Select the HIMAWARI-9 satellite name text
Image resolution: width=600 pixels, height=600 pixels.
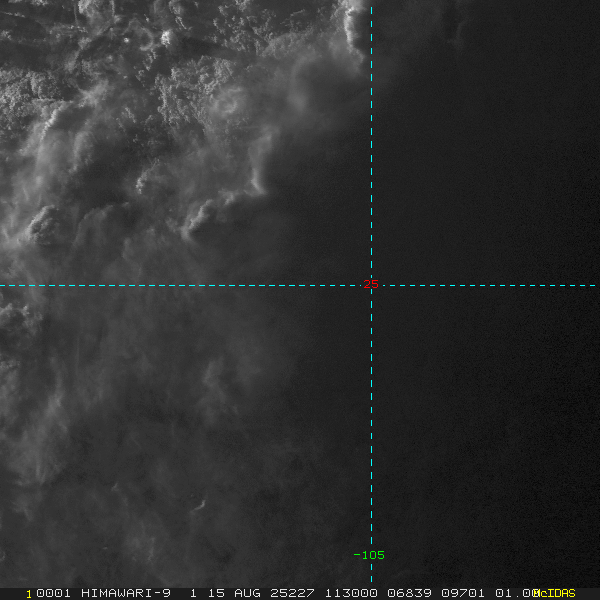point(126,593)
